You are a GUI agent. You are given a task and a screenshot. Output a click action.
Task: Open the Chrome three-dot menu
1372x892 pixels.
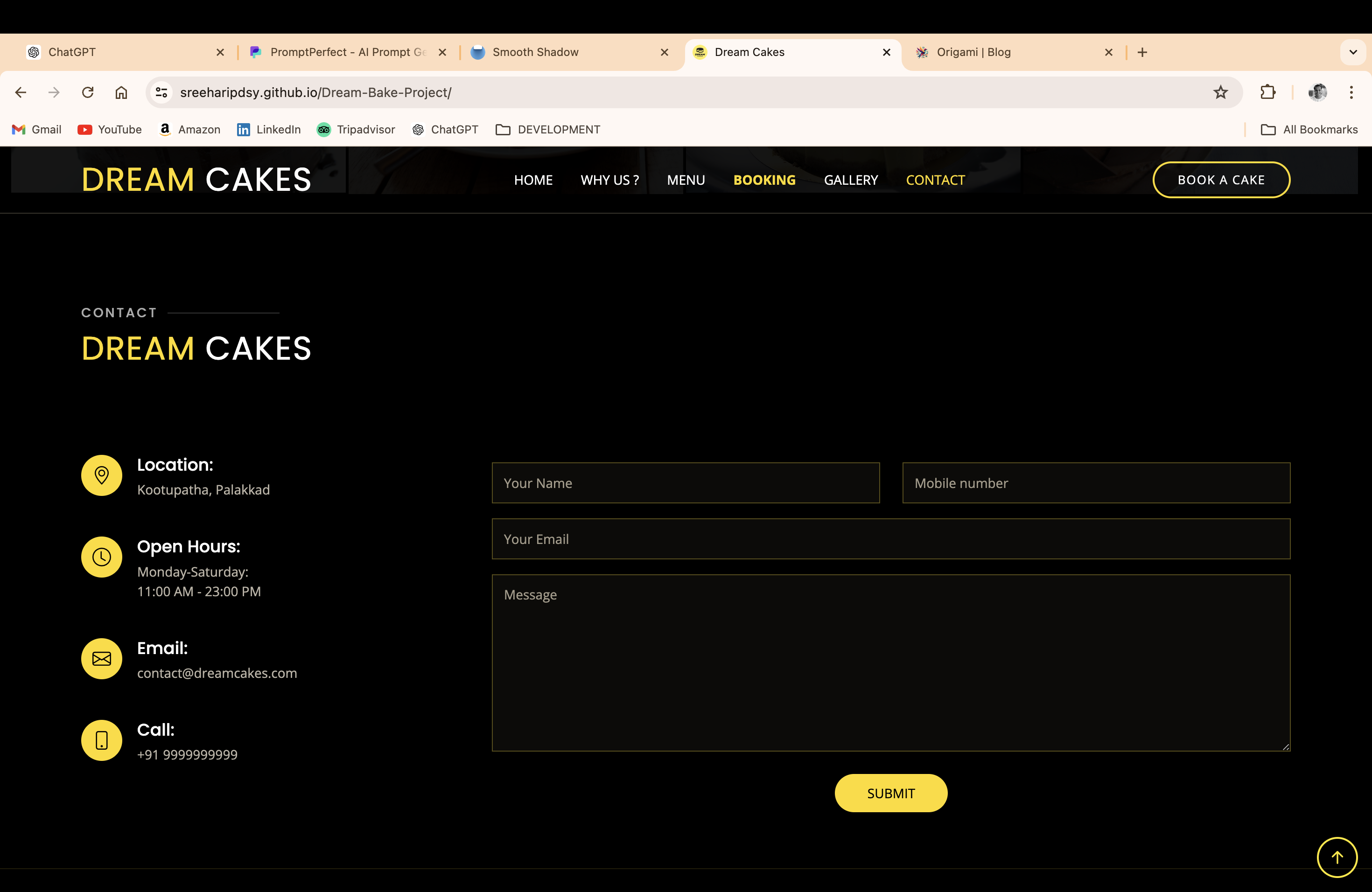(x=1351, y=92)
